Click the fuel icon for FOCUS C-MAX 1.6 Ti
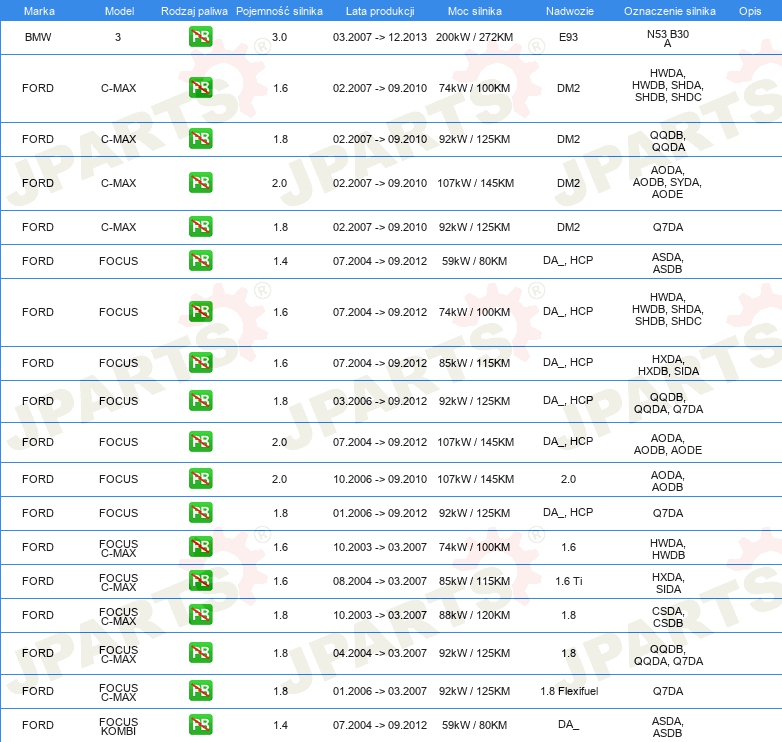 pyautogui.click(x=200, y=580)
